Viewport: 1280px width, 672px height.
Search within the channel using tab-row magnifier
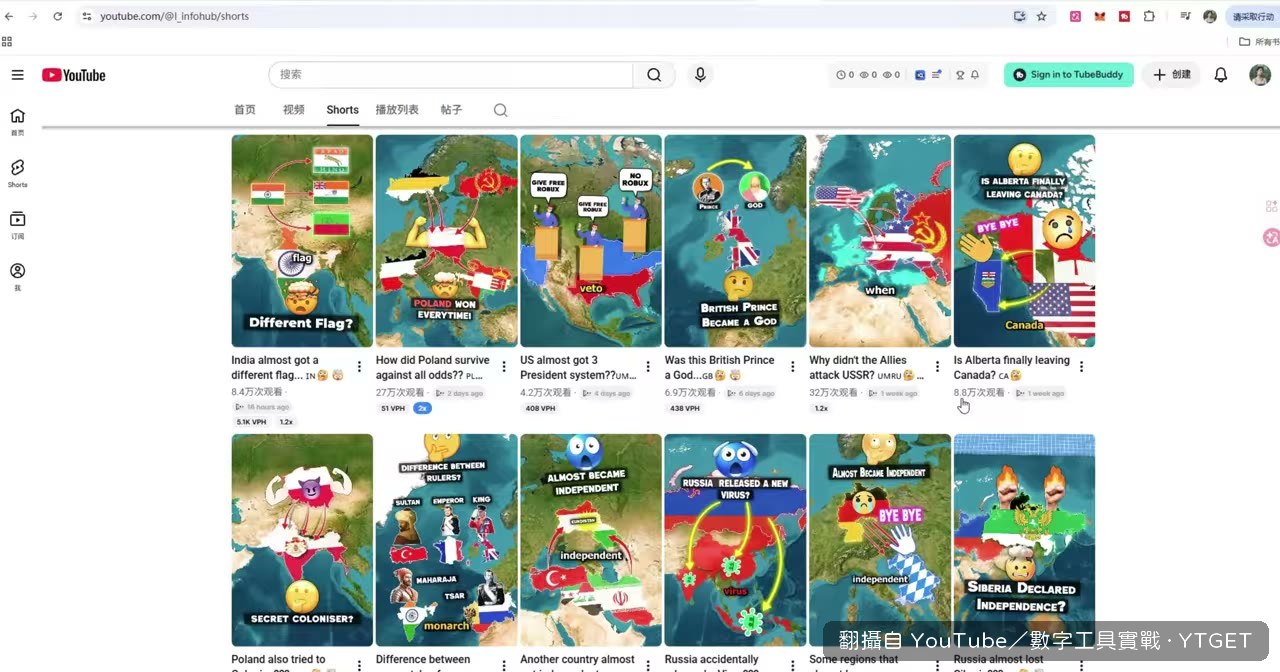[x=500, y=110]
